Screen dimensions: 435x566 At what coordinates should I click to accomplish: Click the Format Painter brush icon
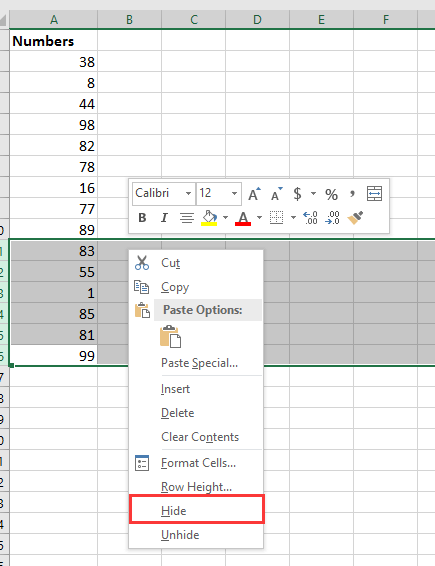[x=355, y=218]
